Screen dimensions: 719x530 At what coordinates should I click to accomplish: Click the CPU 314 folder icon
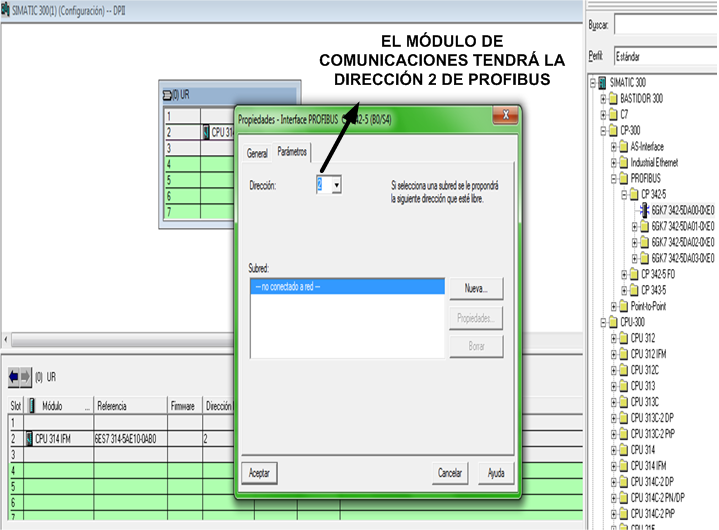[624, 450]
